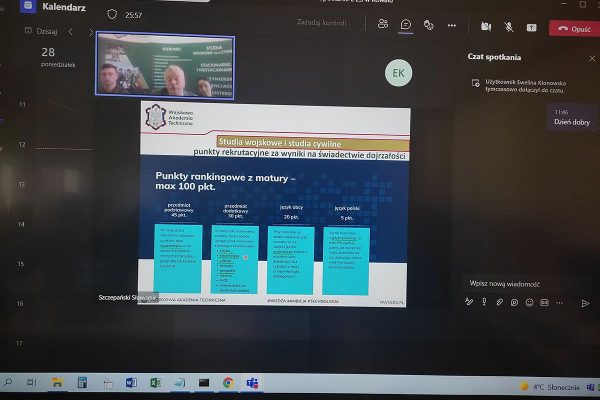Turn on the camera

(x=486, y=26)
